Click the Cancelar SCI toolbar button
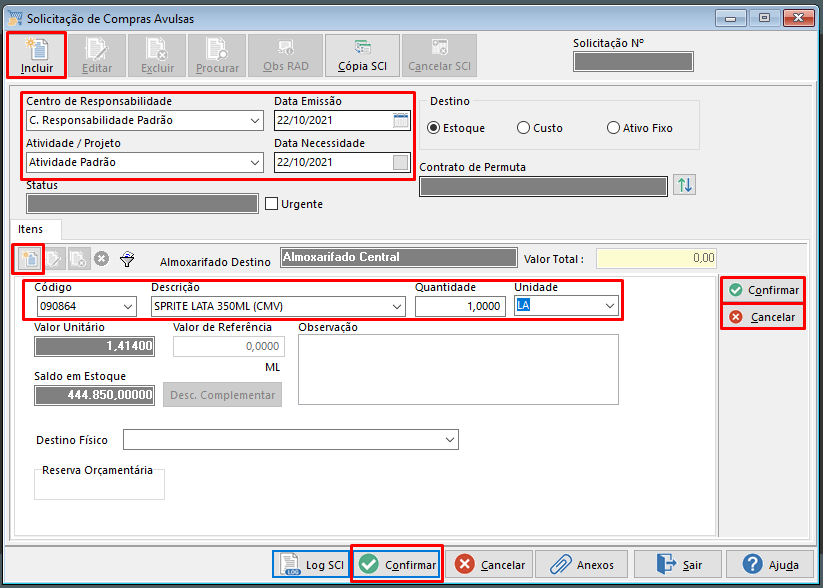Image resolution: width=823 pixels, height=588 pixels. coord(439,56)
